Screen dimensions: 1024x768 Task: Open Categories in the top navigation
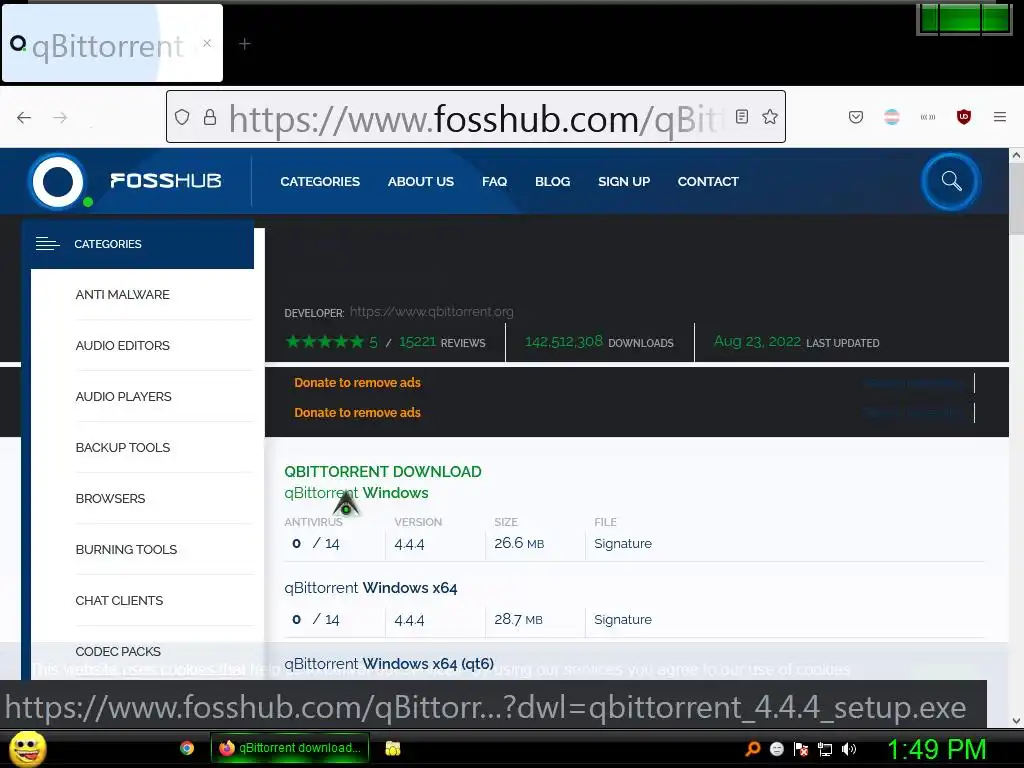tap(320, 182)
